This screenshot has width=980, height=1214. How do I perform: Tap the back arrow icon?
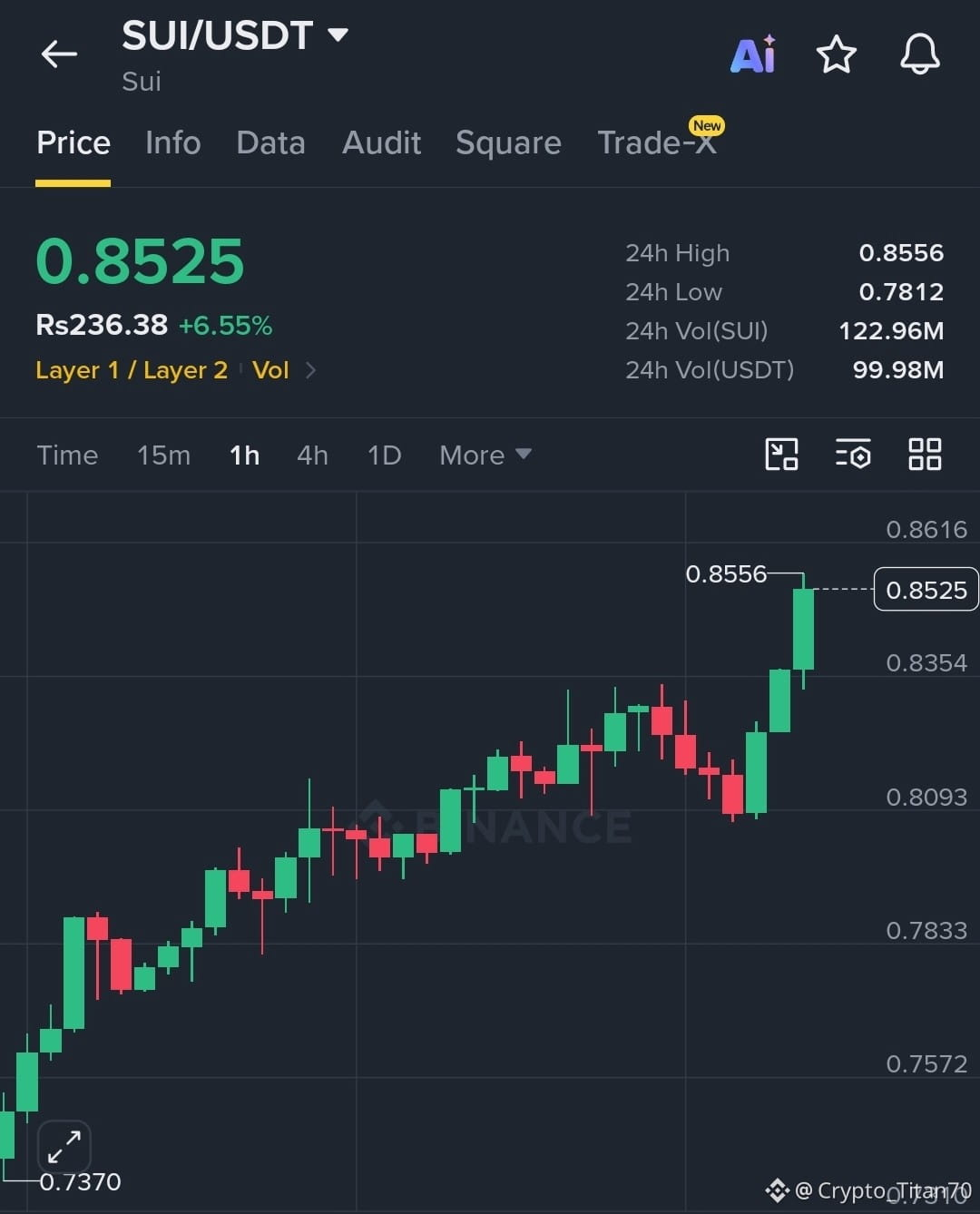[59, 54]
